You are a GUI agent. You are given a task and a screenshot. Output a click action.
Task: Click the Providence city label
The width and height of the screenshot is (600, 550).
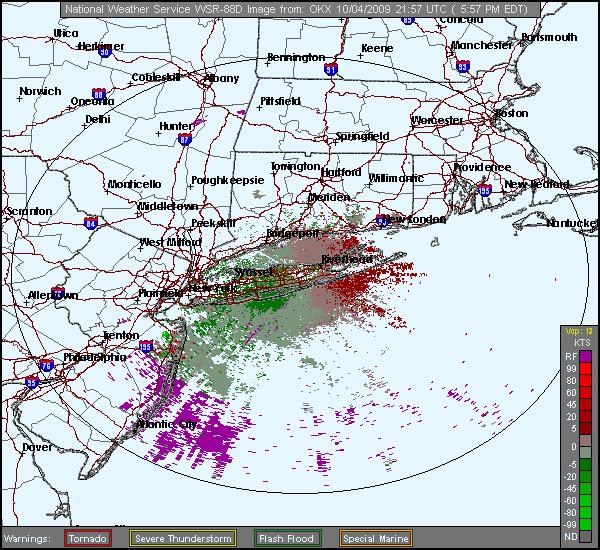point(482,167)
